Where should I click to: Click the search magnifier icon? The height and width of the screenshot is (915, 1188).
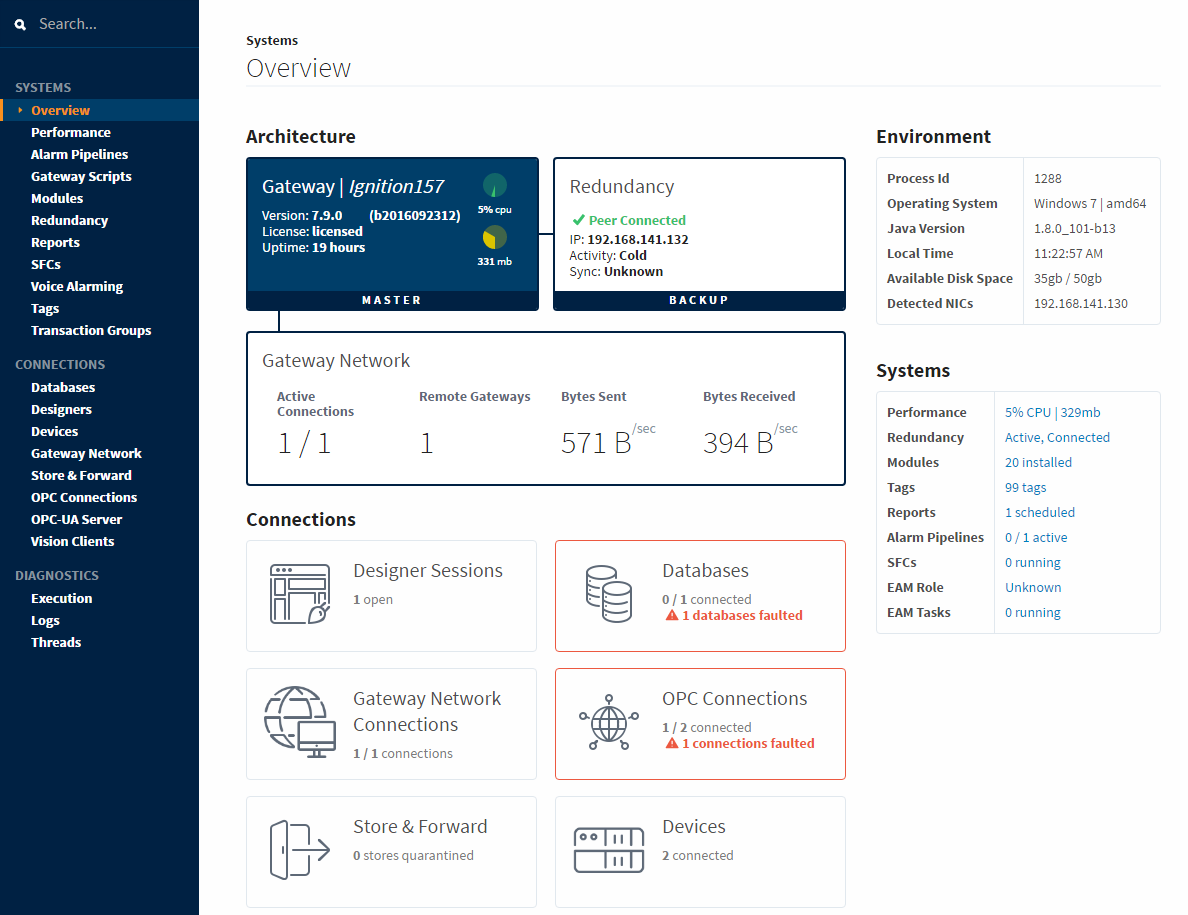click(21, 25)
